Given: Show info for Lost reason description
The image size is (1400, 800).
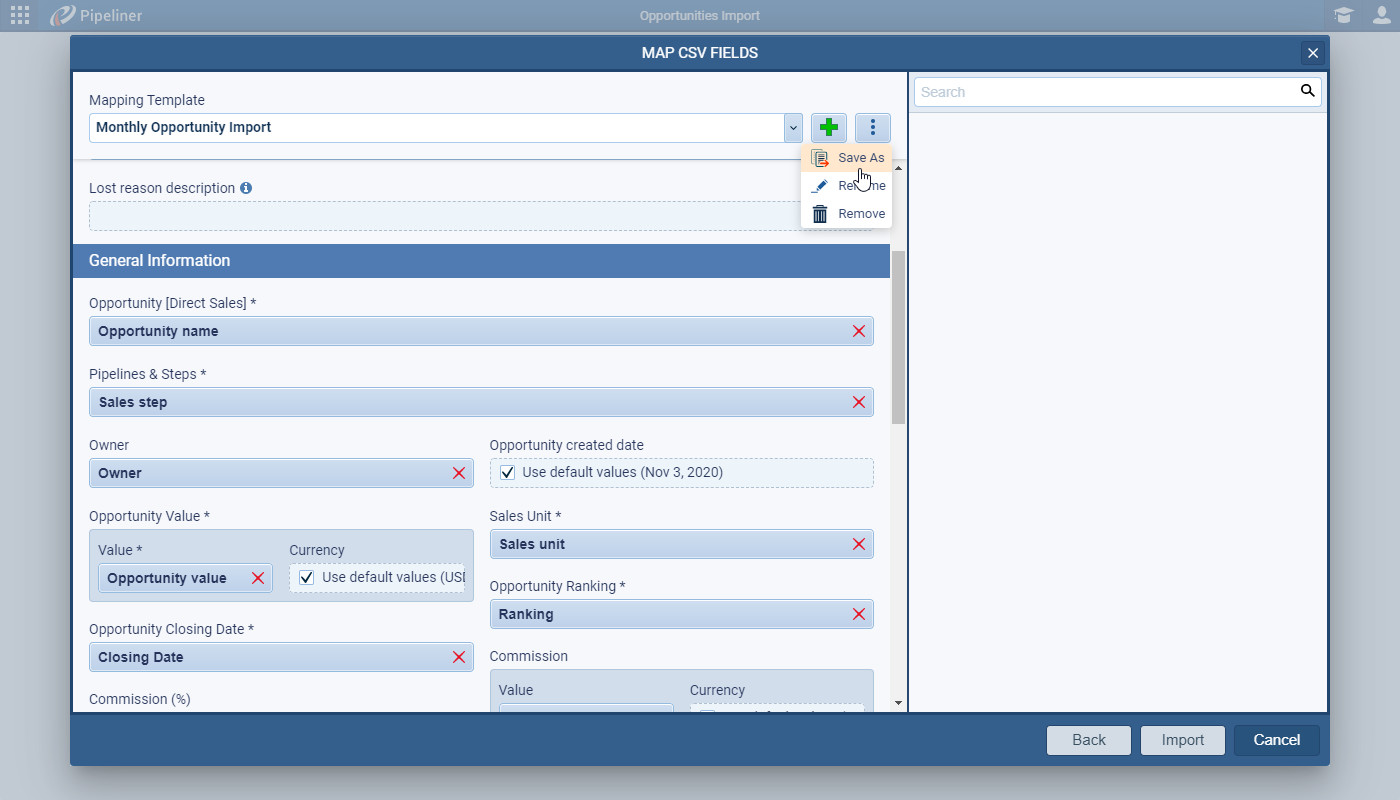Looking at the screenshot, I should (246, 188).
